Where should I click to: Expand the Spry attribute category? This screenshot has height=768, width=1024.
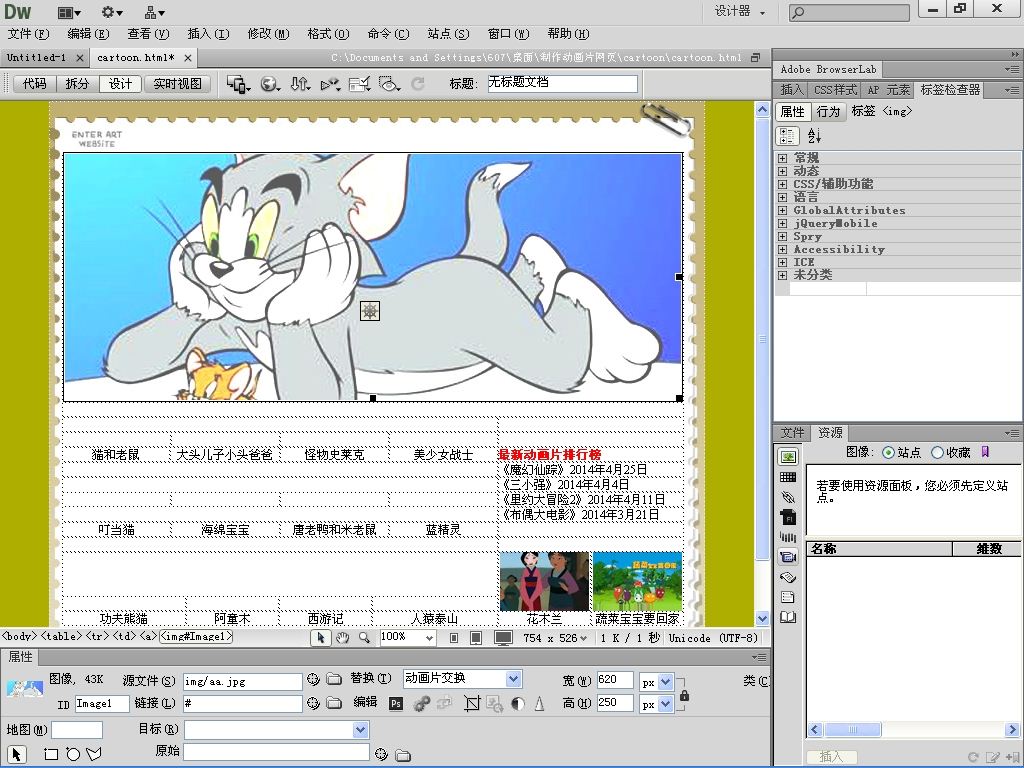782,236
